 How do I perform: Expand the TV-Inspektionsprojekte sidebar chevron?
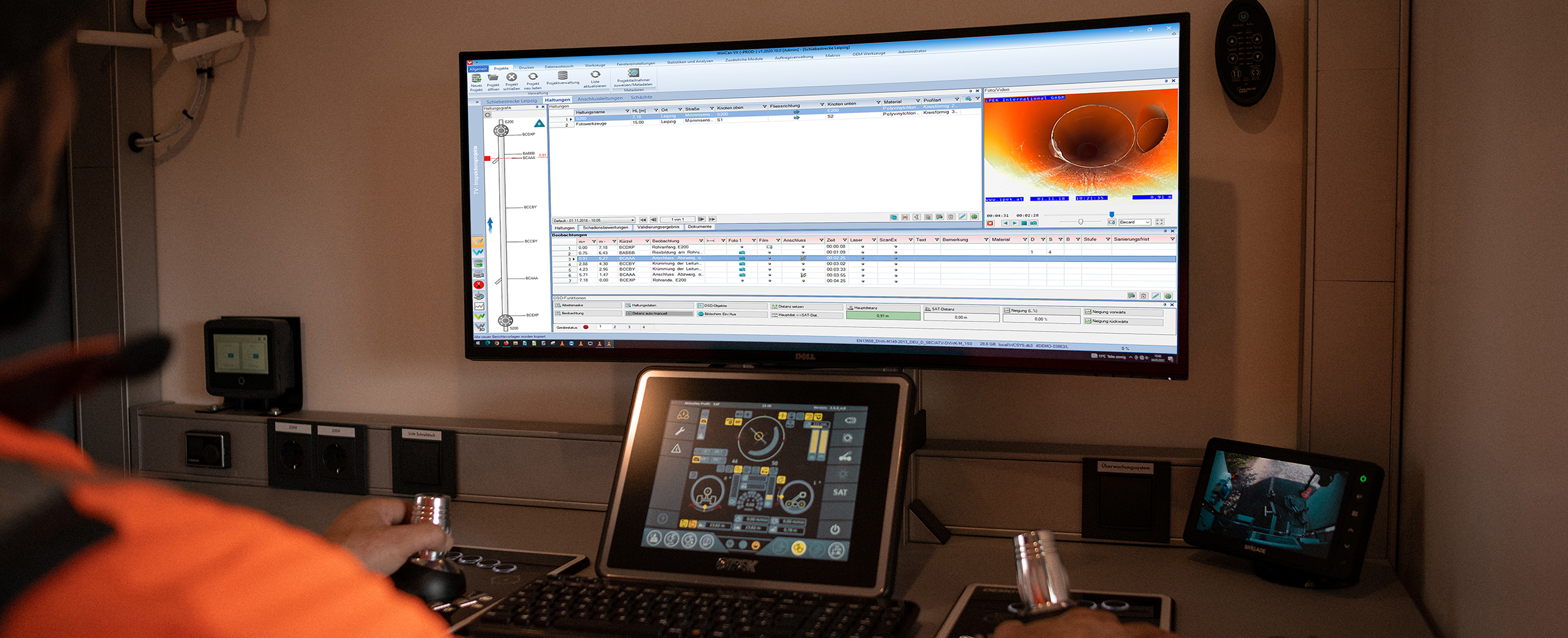coord(477,102)
